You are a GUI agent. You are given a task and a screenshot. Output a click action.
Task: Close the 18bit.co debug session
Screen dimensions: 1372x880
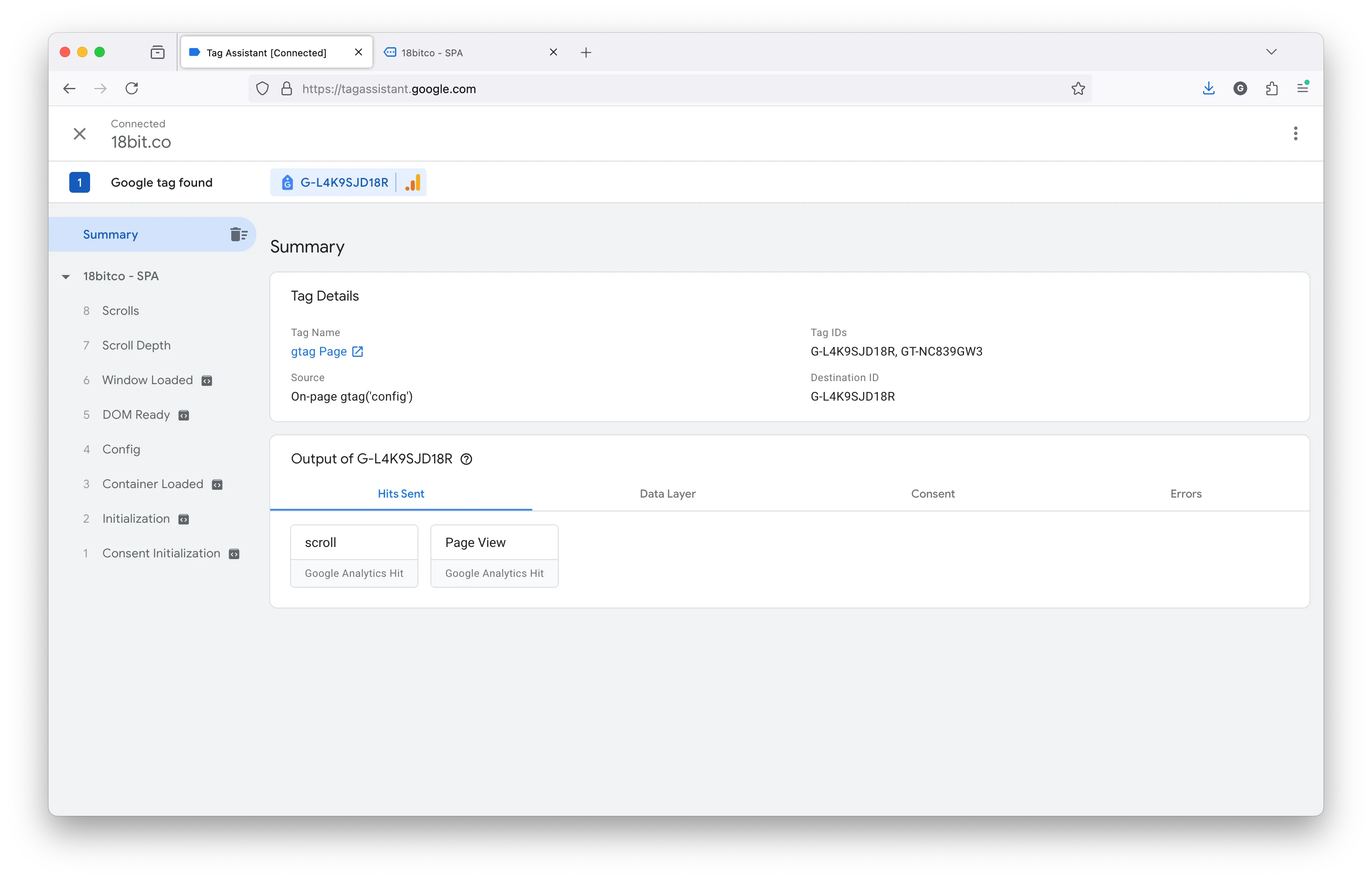[x=79, y=134]
